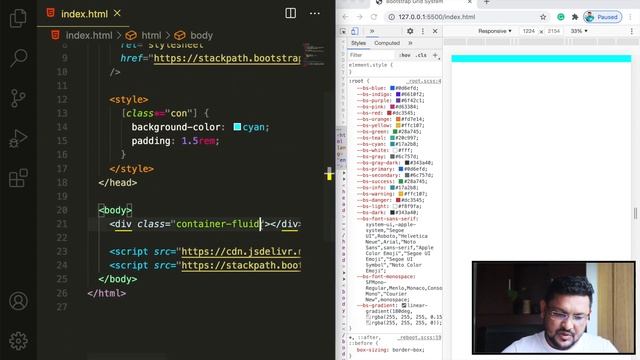
Task: Focus the Styles Filter field
Action: (371, 55)
